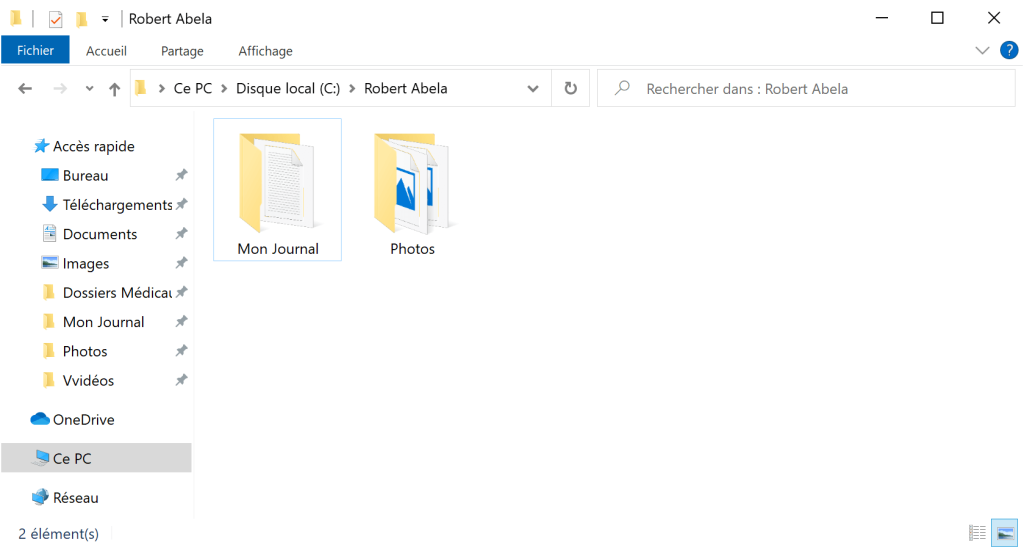Image resolution: width=1024 pixels, height=548 pixels.
Task: Open the Photos folder thumbnail
Action: point(412,184)
